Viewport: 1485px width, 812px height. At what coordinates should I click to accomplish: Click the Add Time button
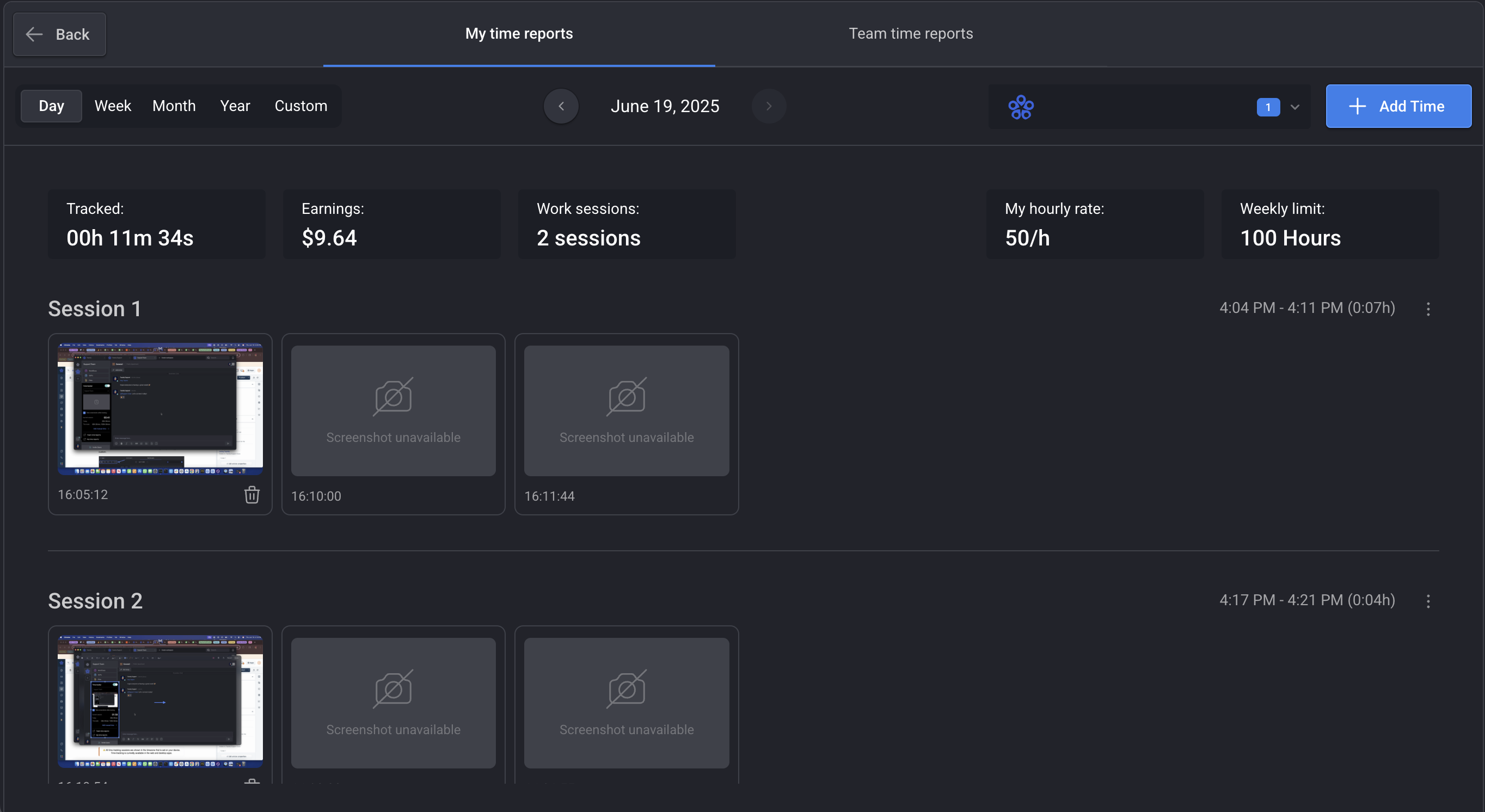tap(1398, 106)
